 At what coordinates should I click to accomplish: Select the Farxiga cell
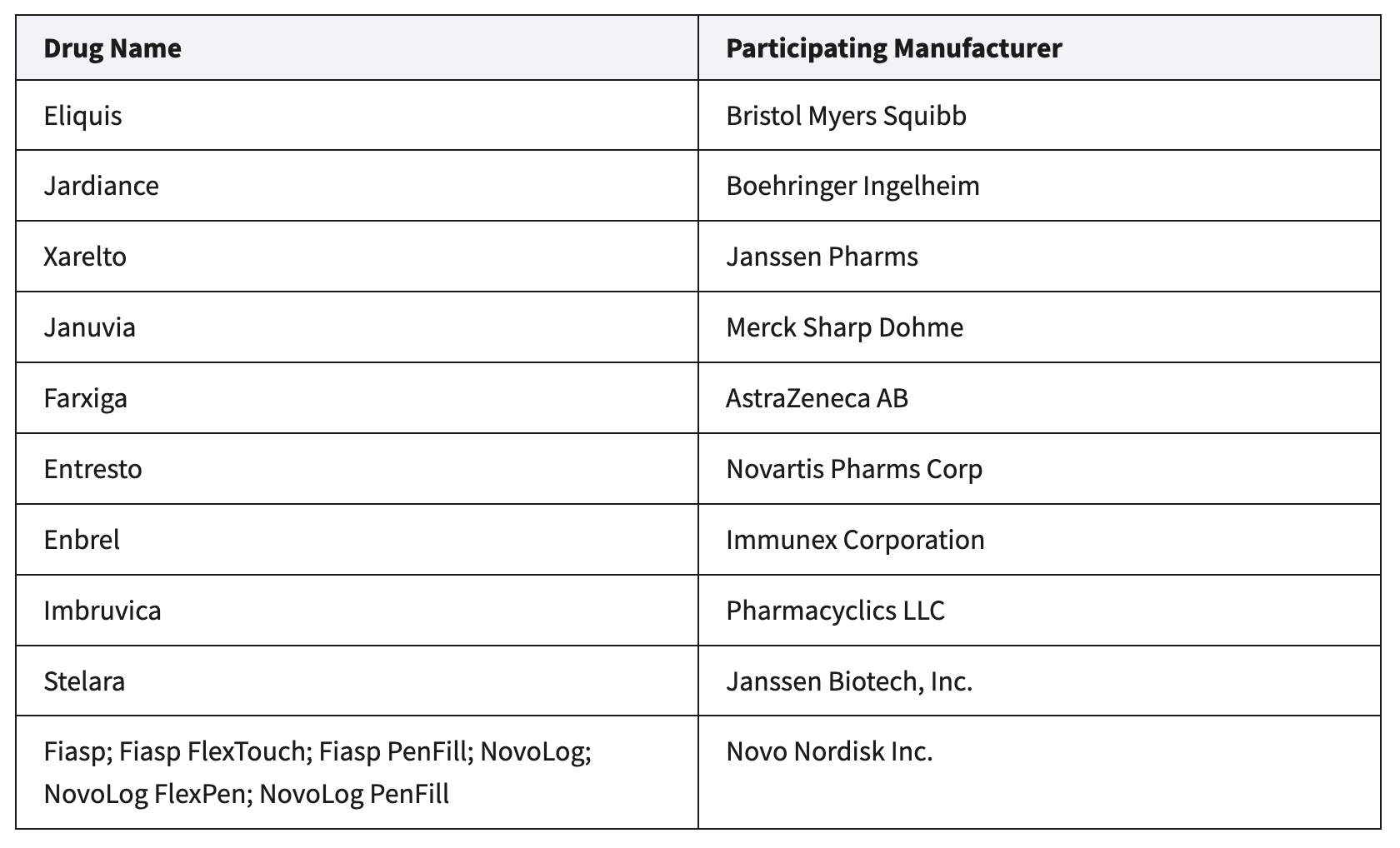85,398
